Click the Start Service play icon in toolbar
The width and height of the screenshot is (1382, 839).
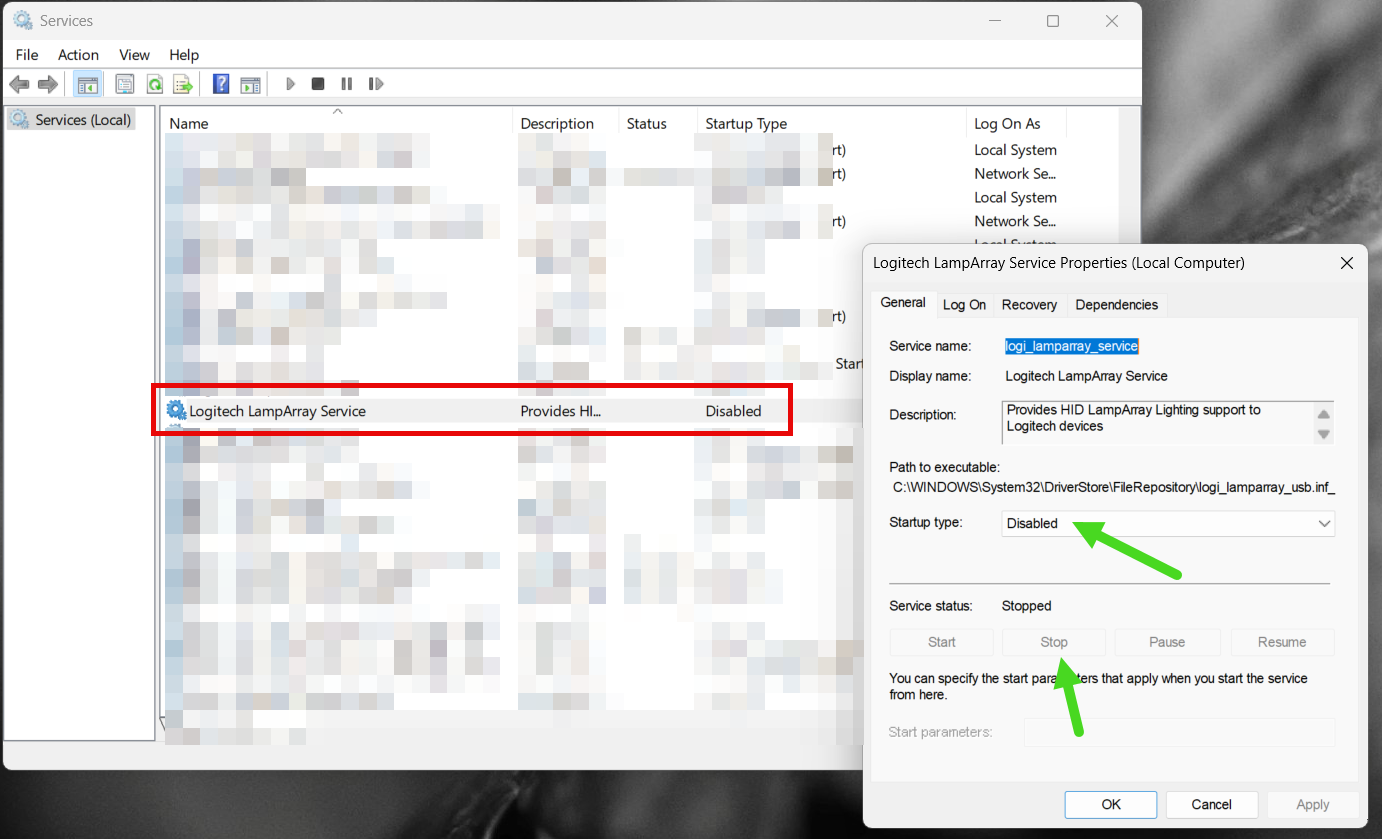click(x=290, y=84)
